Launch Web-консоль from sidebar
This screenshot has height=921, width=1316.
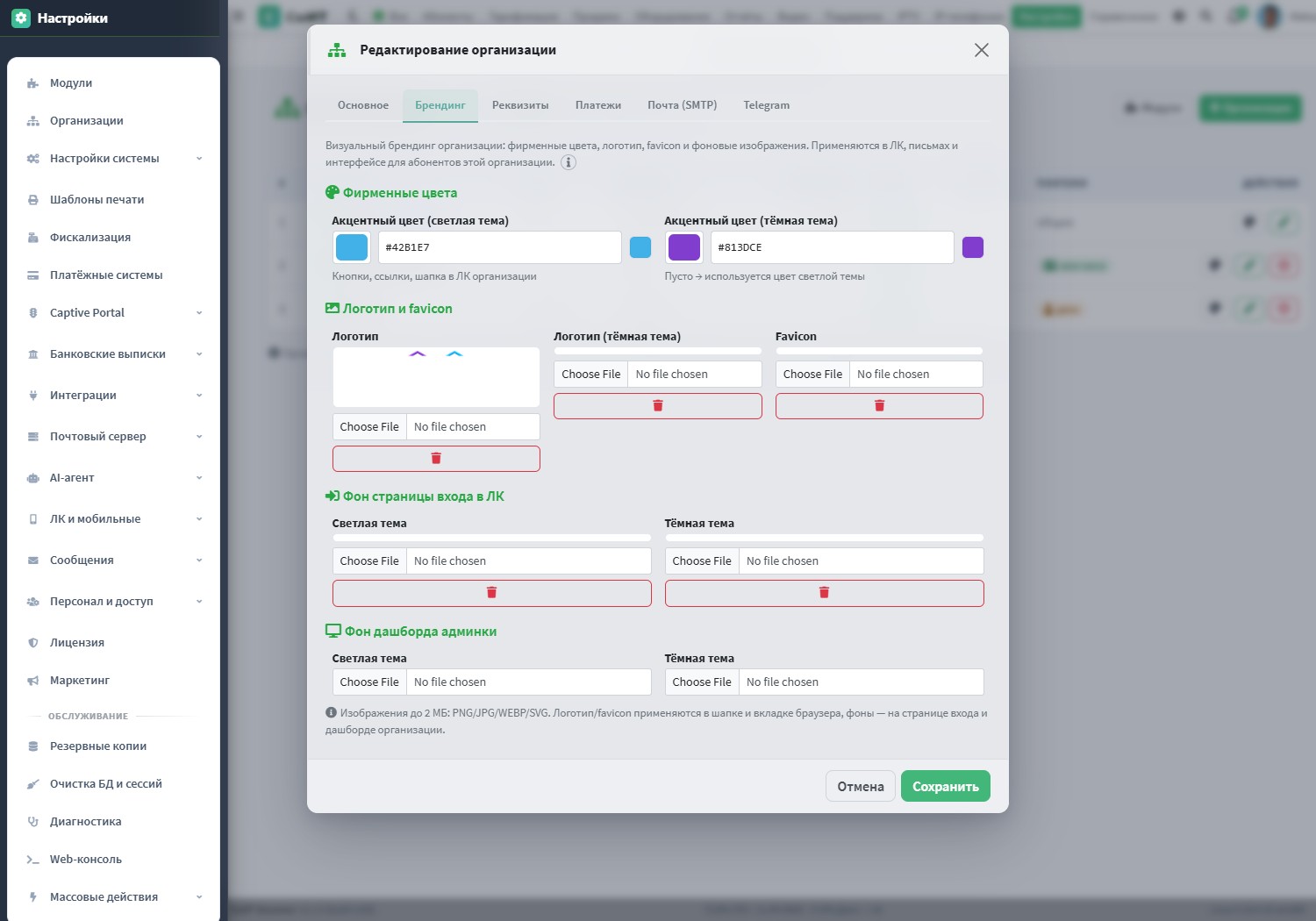pyautogui.click(x=113, y=860)
